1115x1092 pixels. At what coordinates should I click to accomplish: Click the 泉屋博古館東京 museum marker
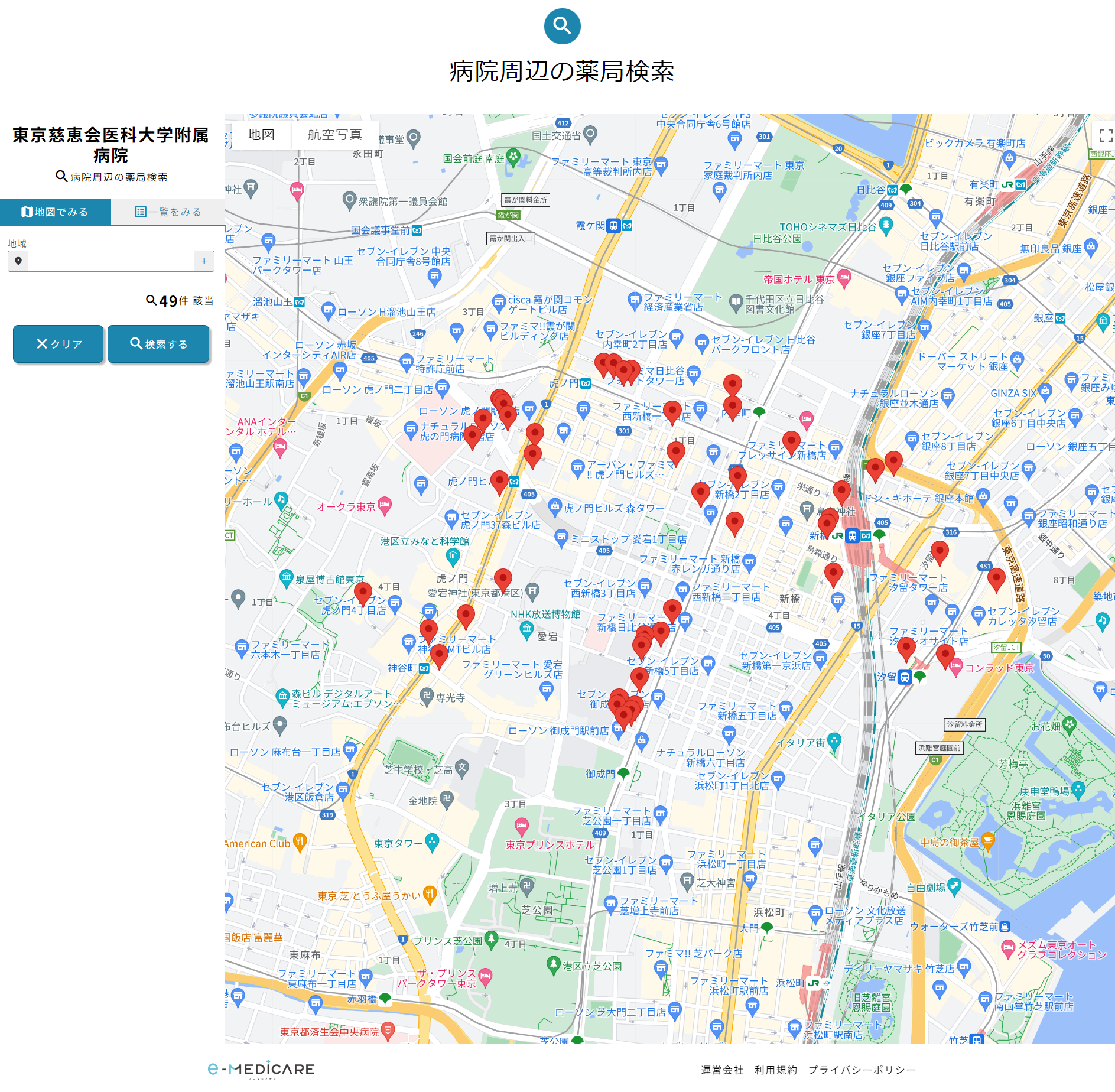(x=287, y=578)
